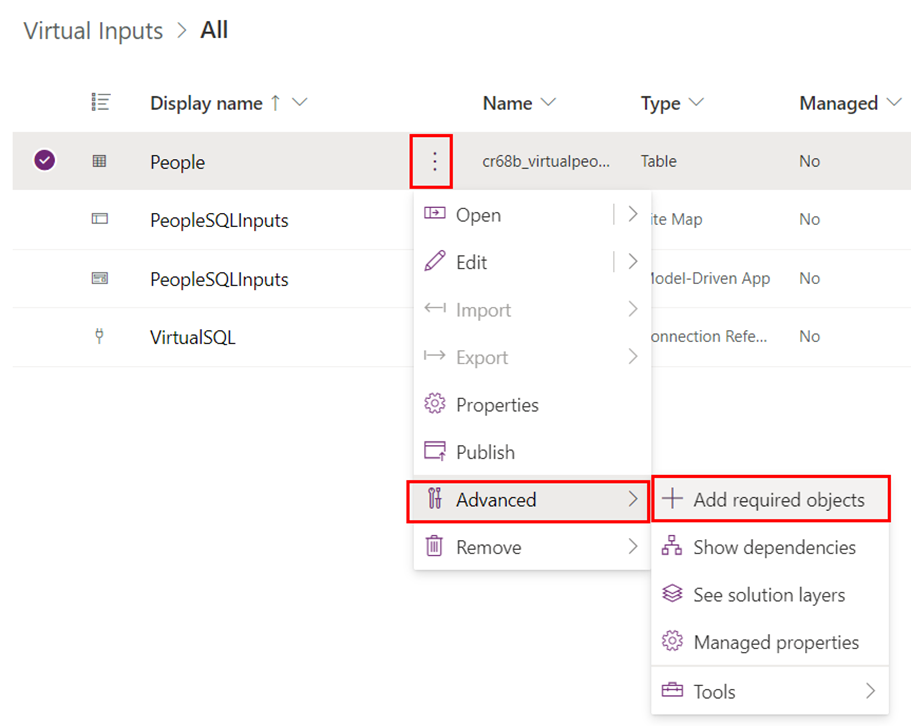Expand the Open submenu arrow
Viewport: 911px width, 726px height.
click(632, 215)
